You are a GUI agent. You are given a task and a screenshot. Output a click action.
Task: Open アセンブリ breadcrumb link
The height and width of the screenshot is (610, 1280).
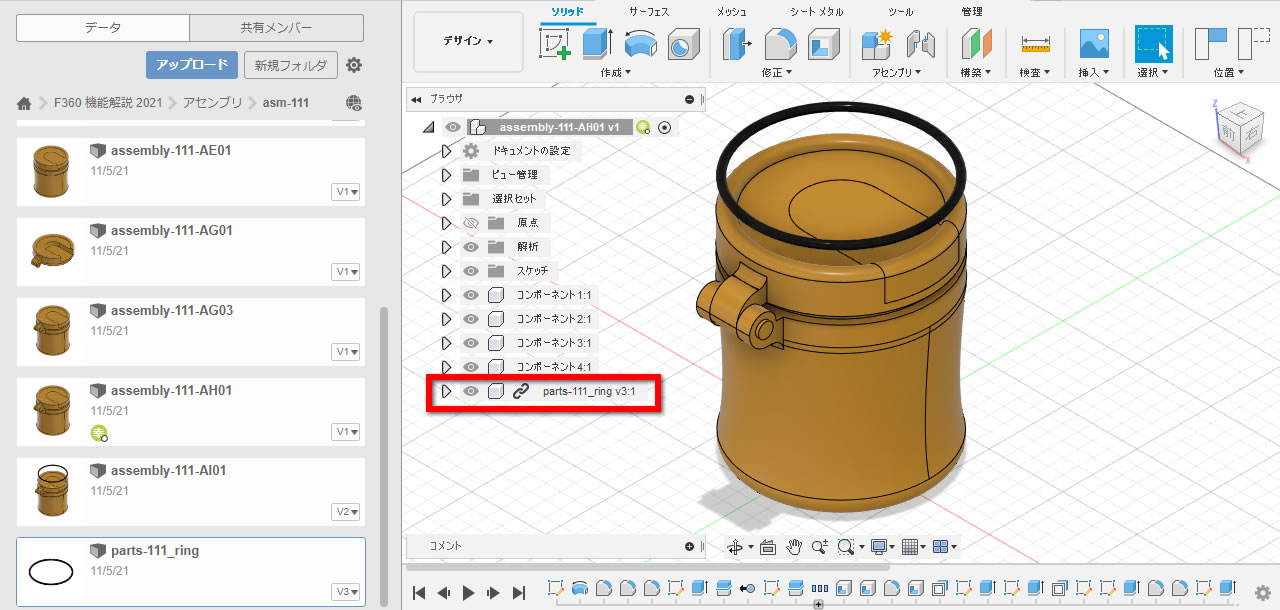click(x=215, y=103)
